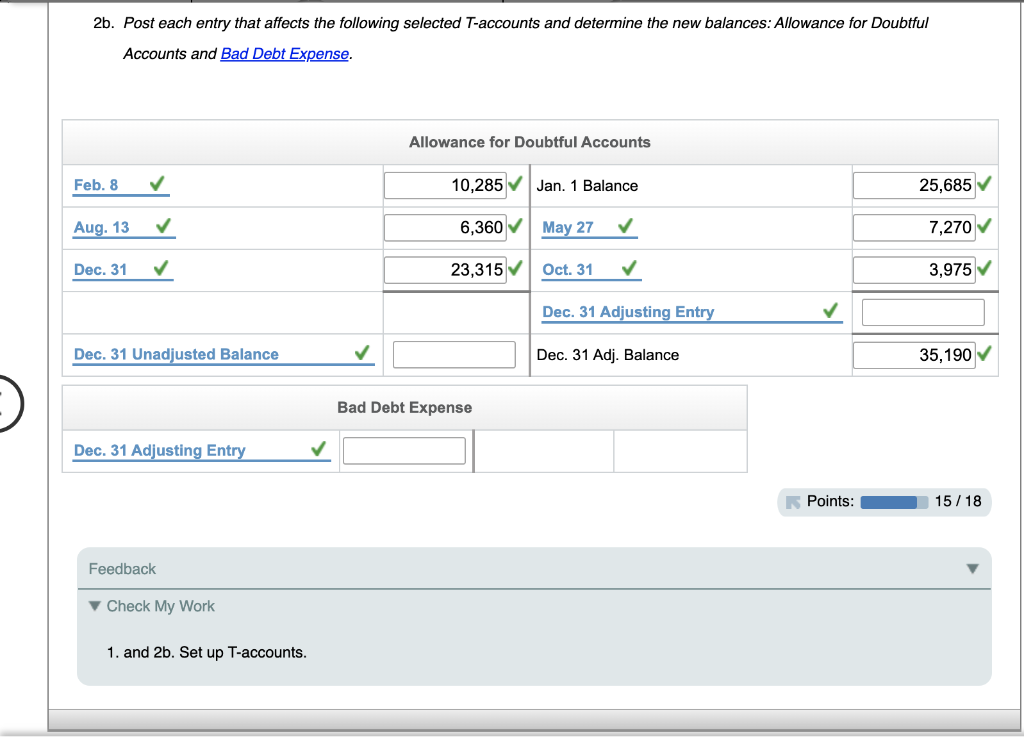Click the green checkmark beside 7,270
1024x737 pixels.
point(984,226)
